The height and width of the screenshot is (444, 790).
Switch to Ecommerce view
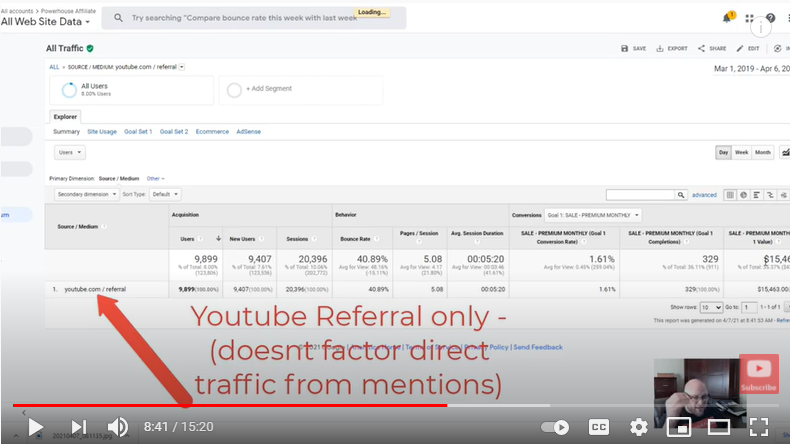[x=212, y=132]
